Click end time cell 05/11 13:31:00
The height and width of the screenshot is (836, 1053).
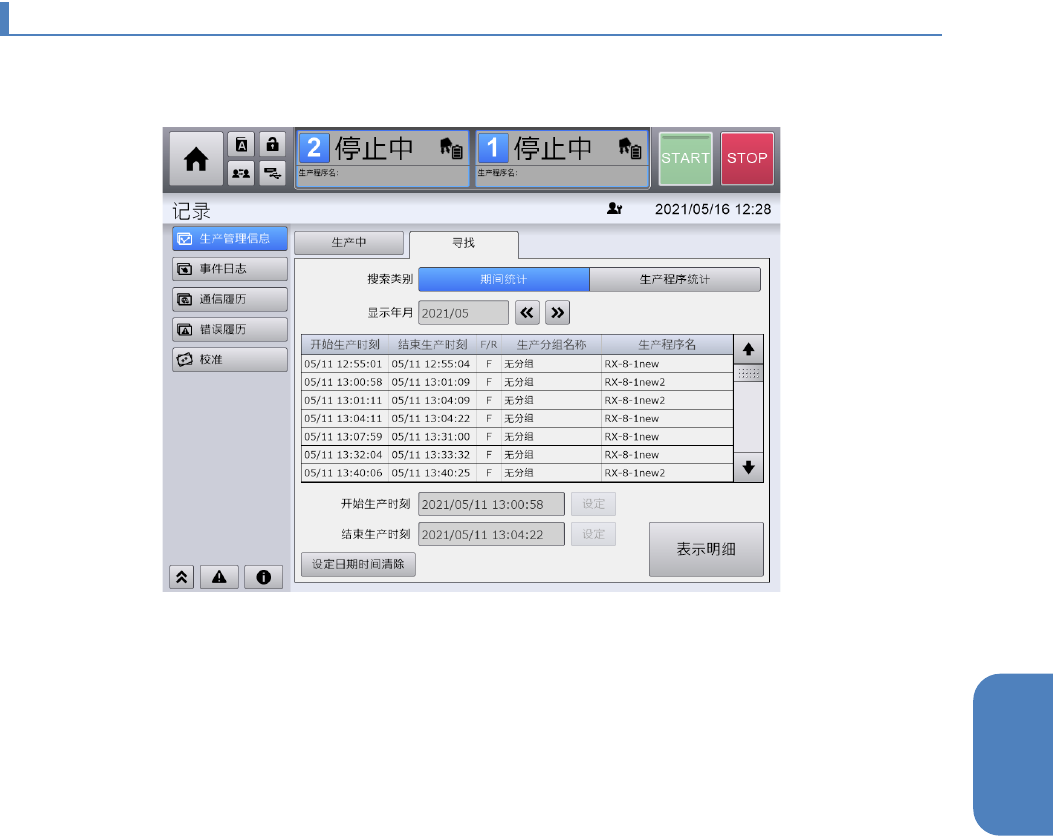[432, 436]
